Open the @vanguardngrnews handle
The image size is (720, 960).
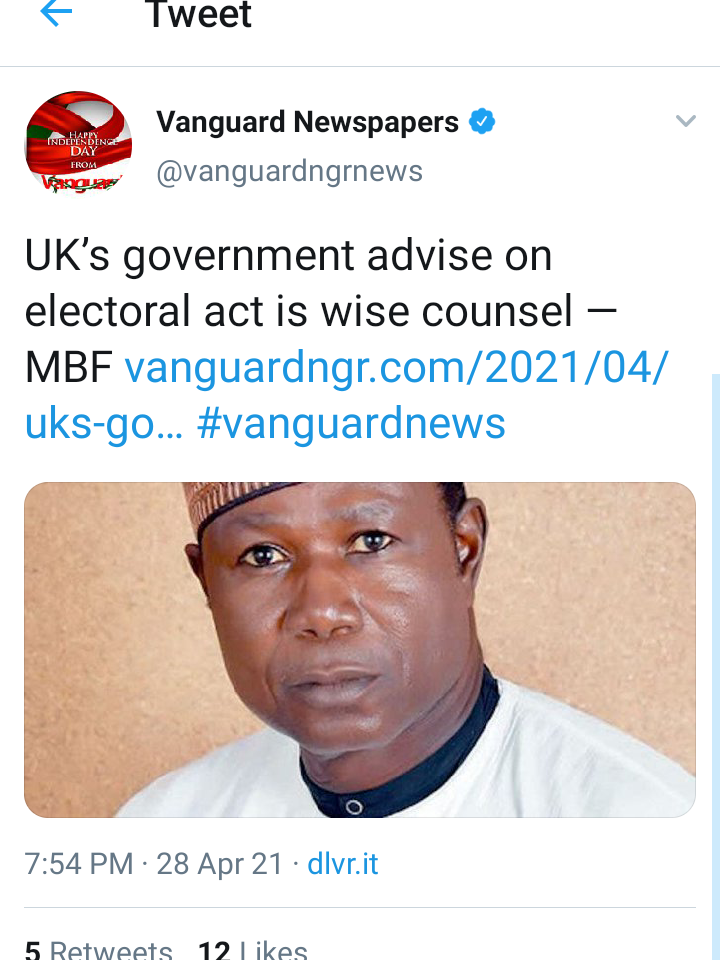point(290,171)
